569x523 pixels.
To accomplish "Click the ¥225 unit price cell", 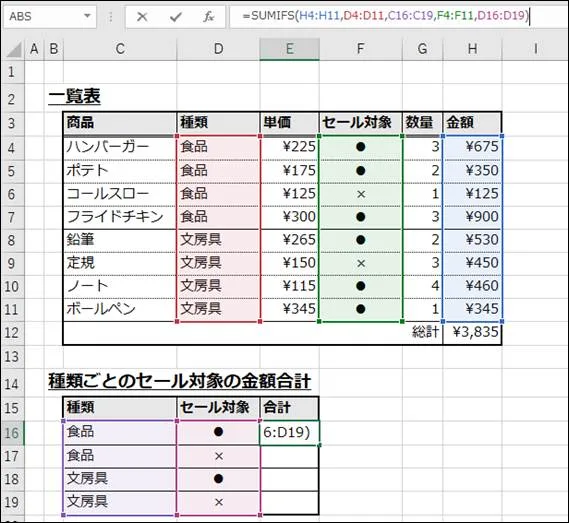I will (290, 147).
